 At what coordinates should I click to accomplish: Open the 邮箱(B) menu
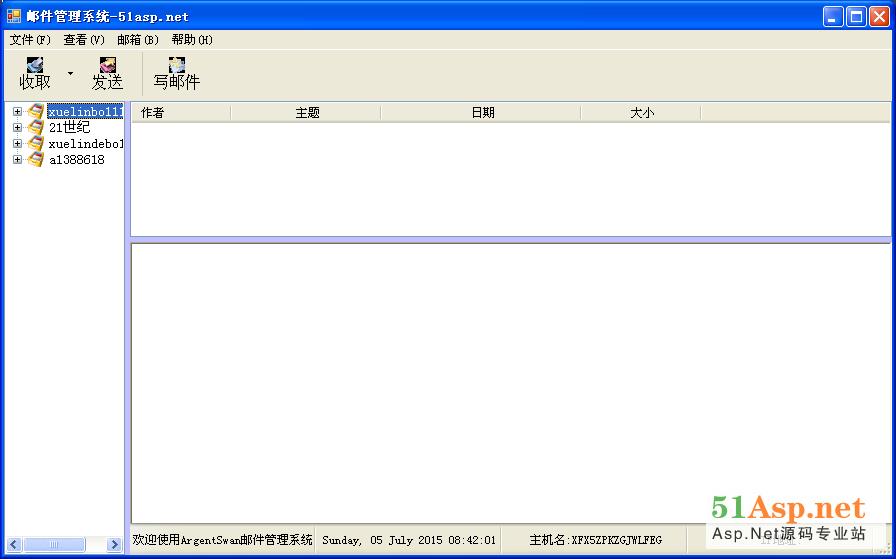pos(137,40)
